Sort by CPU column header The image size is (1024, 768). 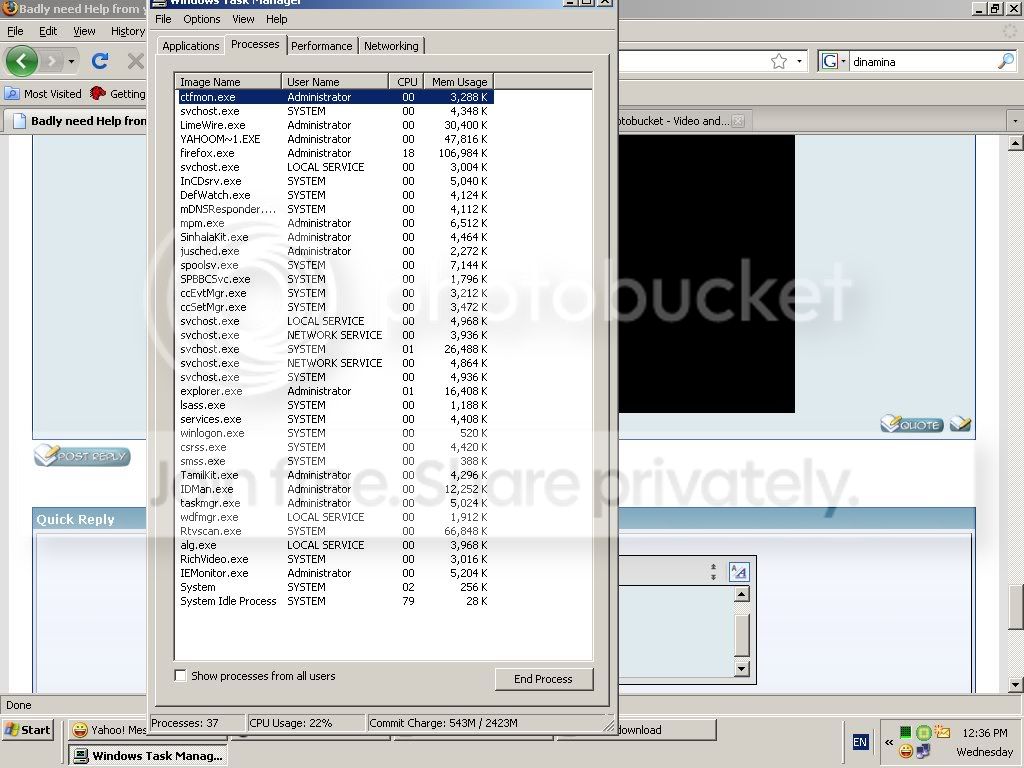pos(406,82)
